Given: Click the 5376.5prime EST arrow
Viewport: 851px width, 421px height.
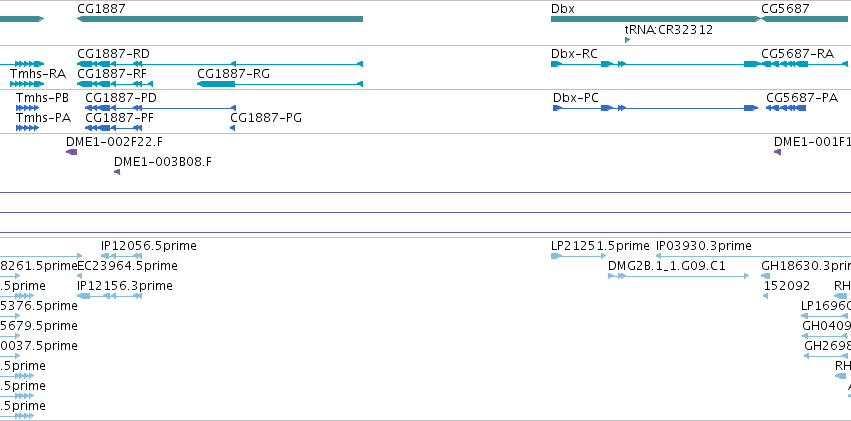Looking at the screenshot, I should click(10, 316).
